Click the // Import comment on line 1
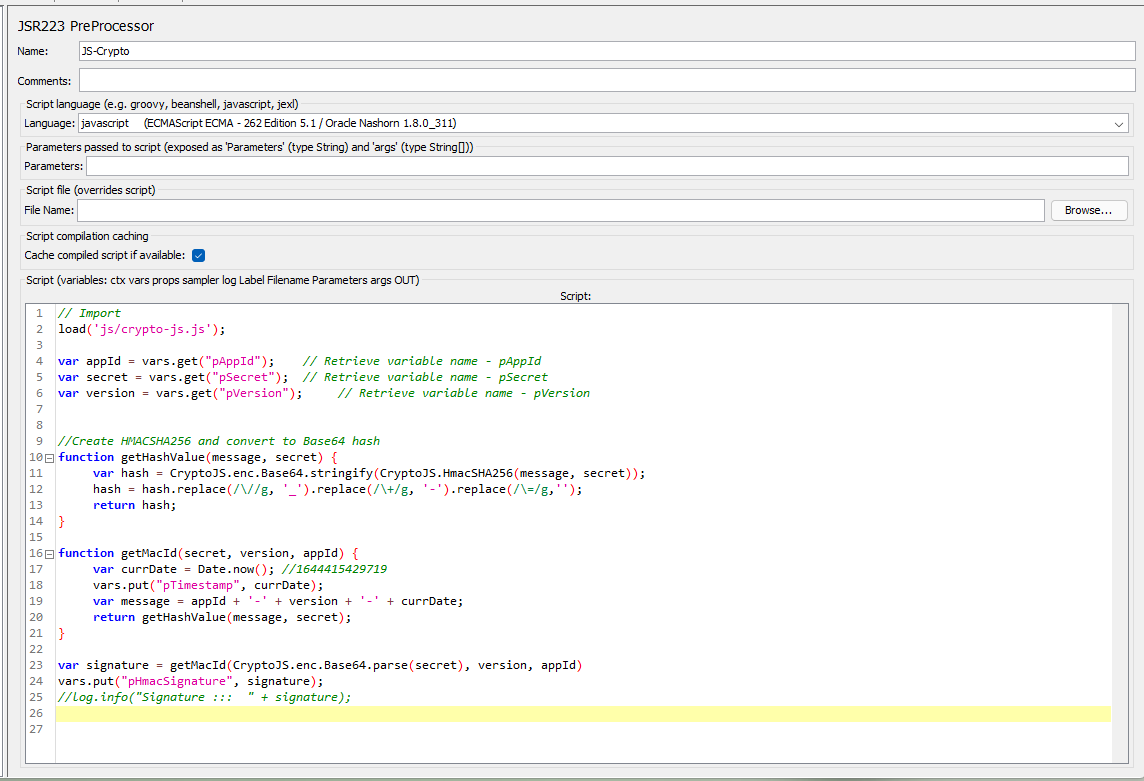 tap(89, 313)
